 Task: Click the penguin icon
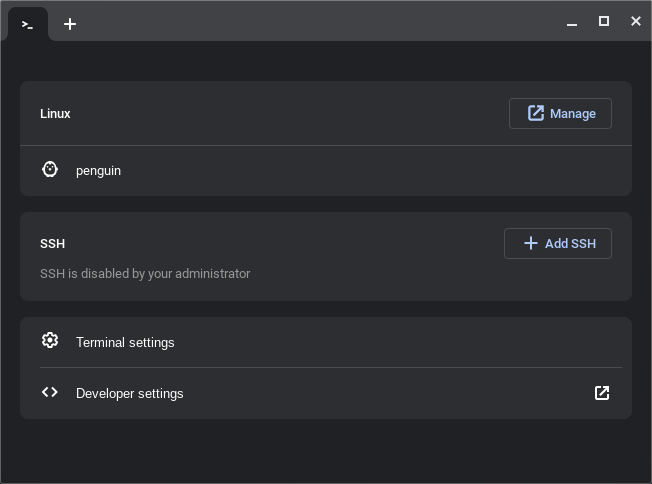click(x=50, y=170)
